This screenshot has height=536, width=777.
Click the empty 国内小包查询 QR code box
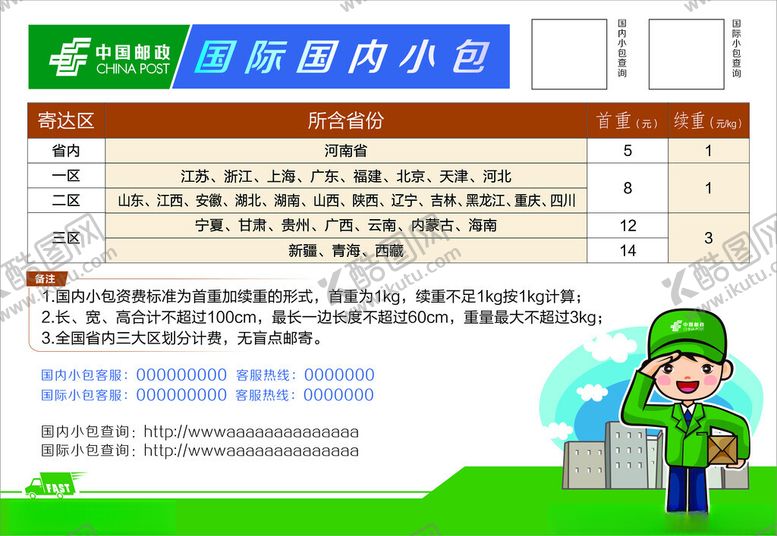(x=568, y=53)
